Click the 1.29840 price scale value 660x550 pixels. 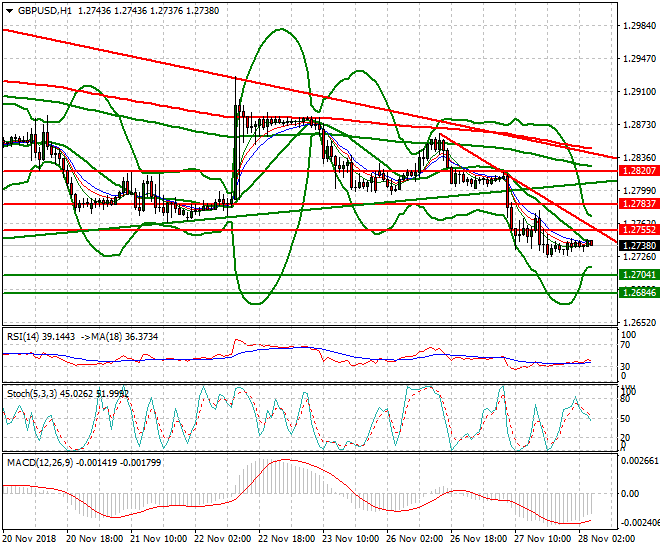tap(639, 26)
